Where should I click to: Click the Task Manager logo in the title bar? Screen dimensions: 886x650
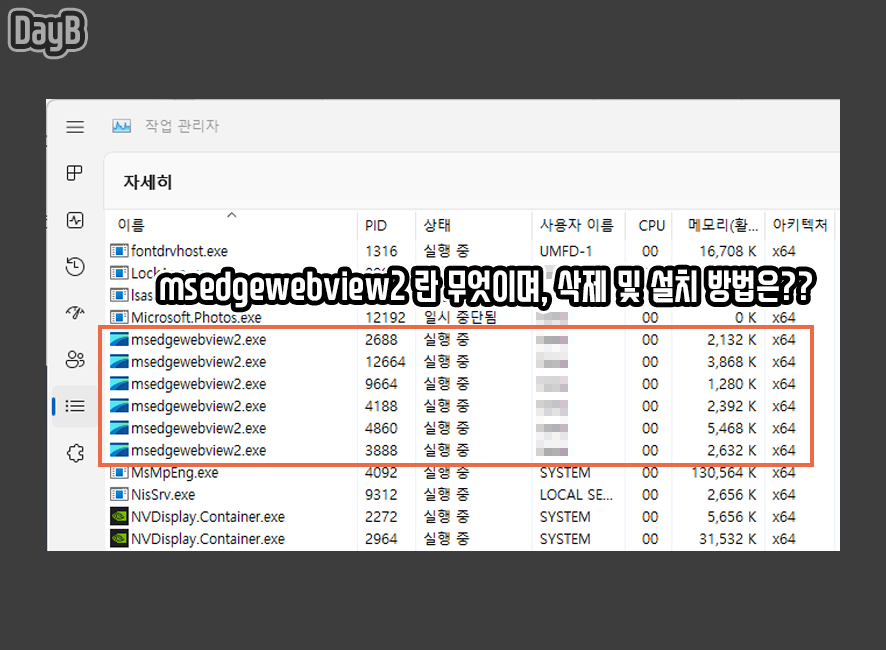click(121, 126)
